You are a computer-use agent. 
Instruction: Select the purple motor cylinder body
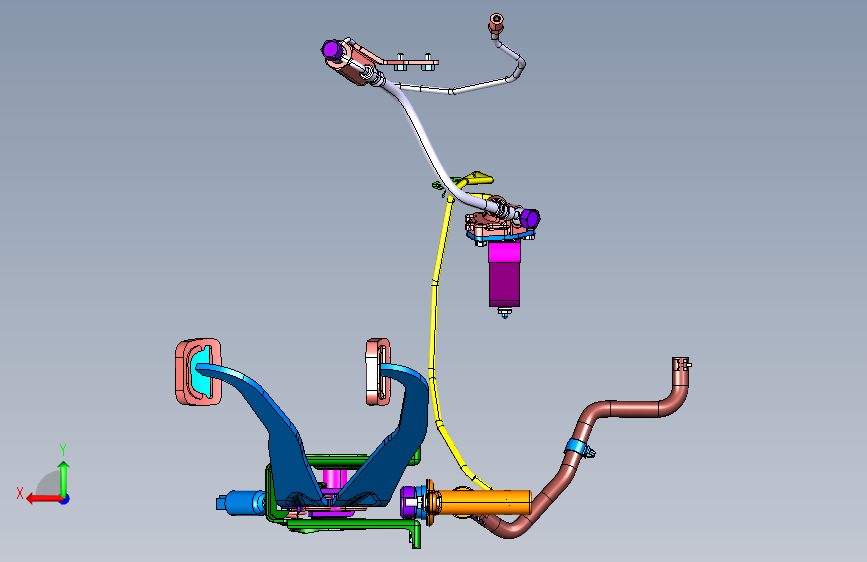[x=504, y=282]
